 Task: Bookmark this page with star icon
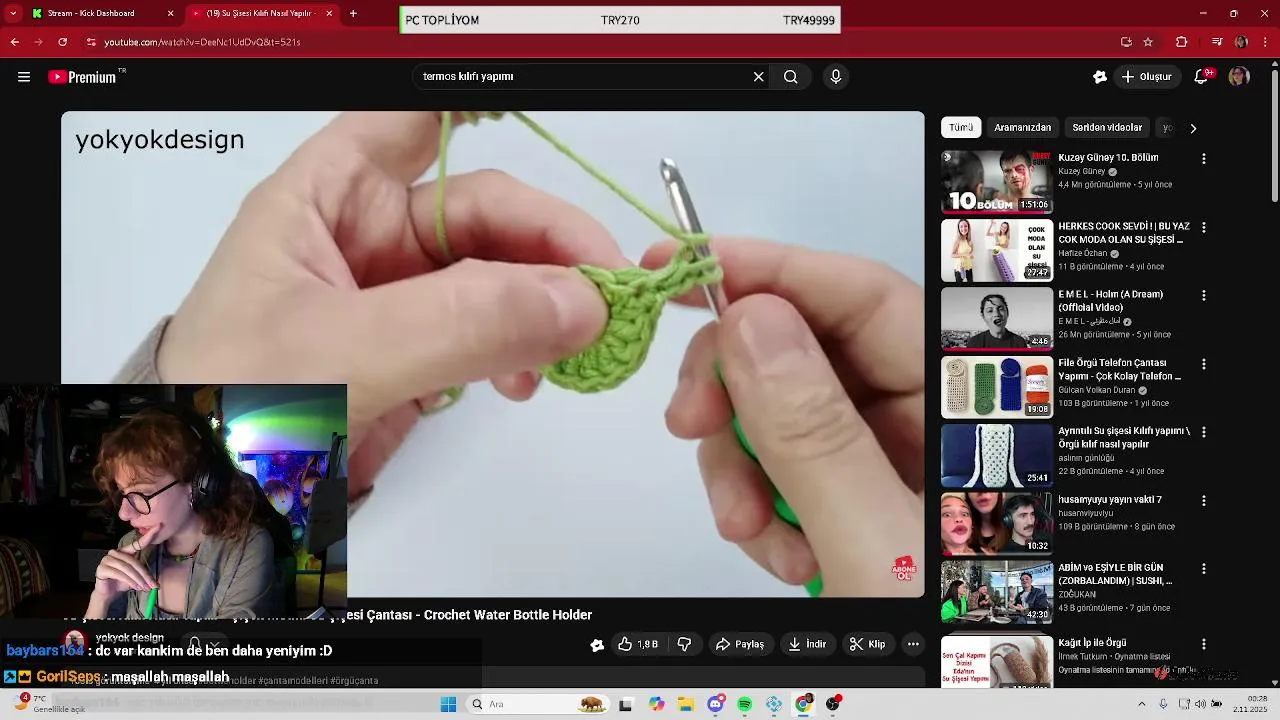[1148, 42]
